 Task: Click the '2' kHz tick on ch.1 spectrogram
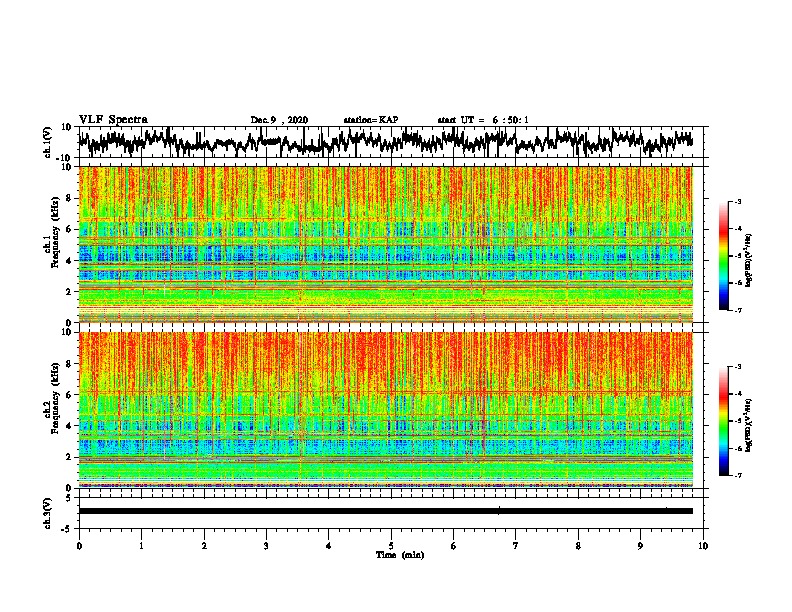coord(69,291)
